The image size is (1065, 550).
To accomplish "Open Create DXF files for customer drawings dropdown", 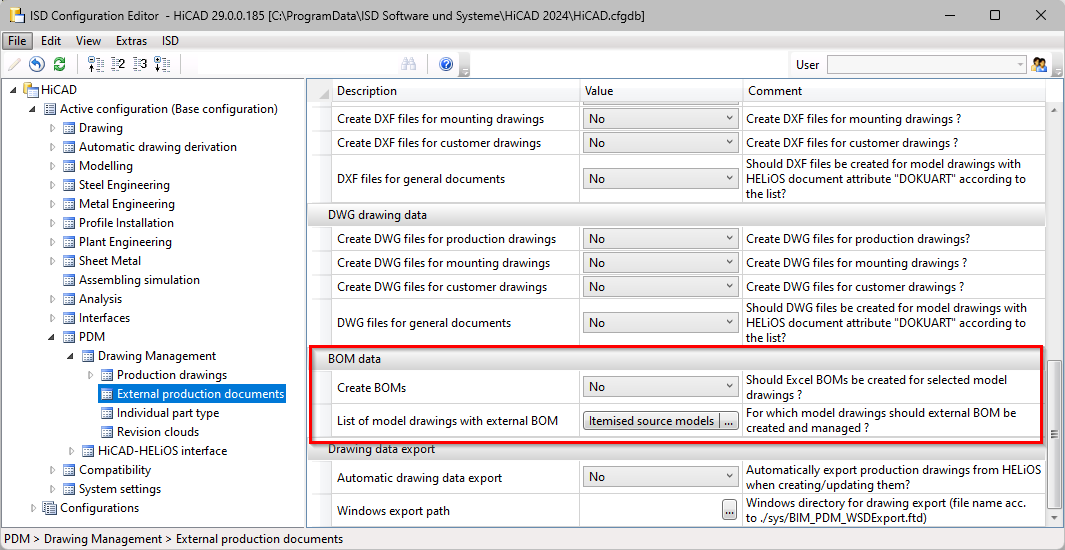I will click(661, 143).
